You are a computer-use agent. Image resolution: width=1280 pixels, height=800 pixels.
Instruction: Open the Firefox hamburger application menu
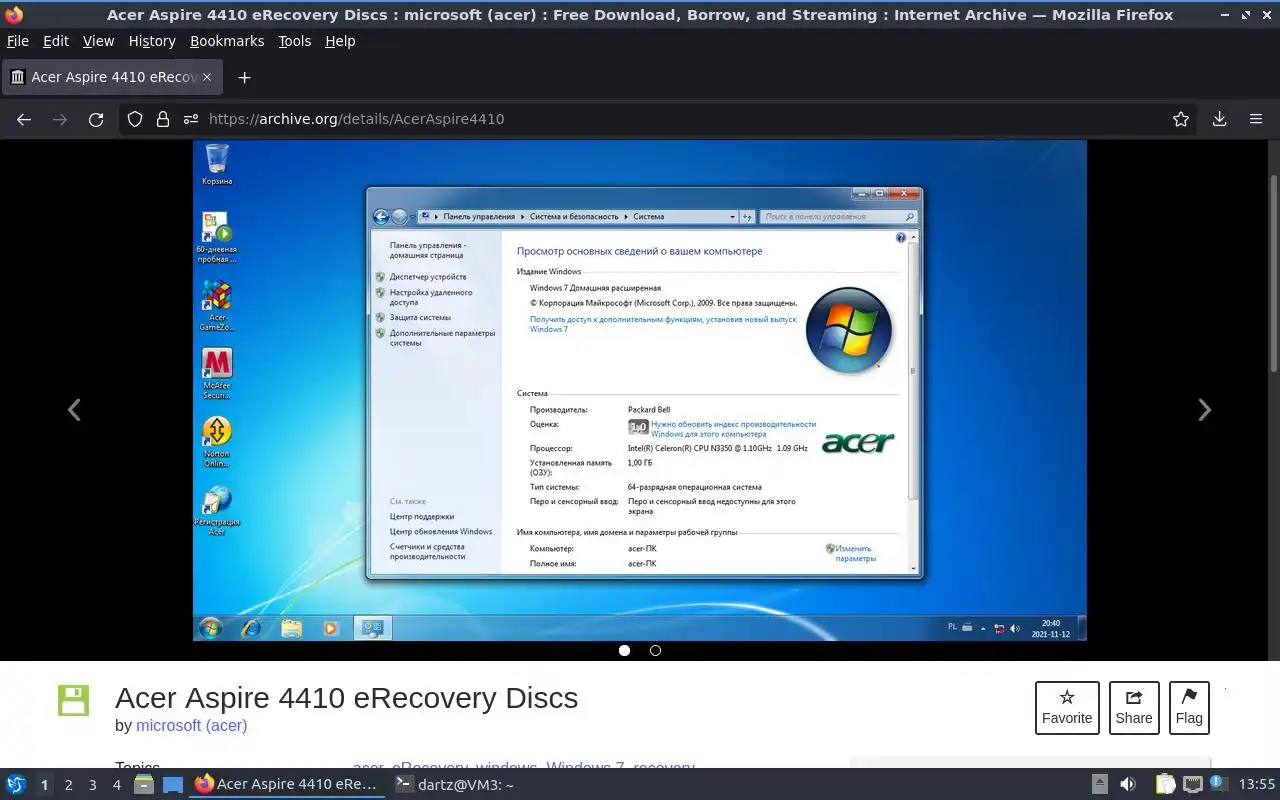pos(1256,119)
